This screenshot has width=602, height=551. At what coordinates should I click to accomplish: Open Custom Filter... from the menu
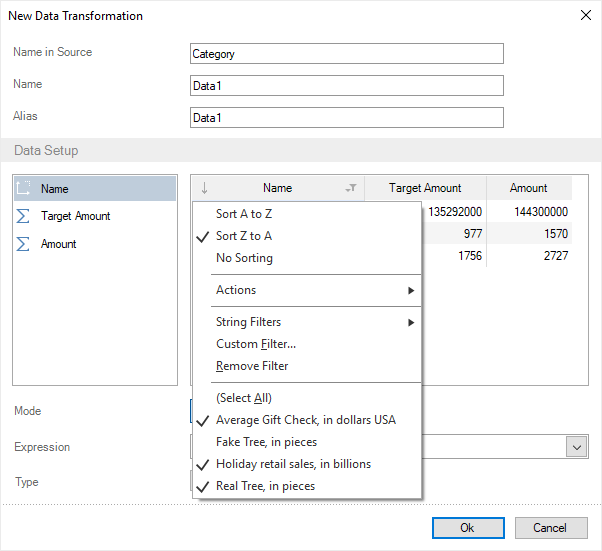(256, 344)
